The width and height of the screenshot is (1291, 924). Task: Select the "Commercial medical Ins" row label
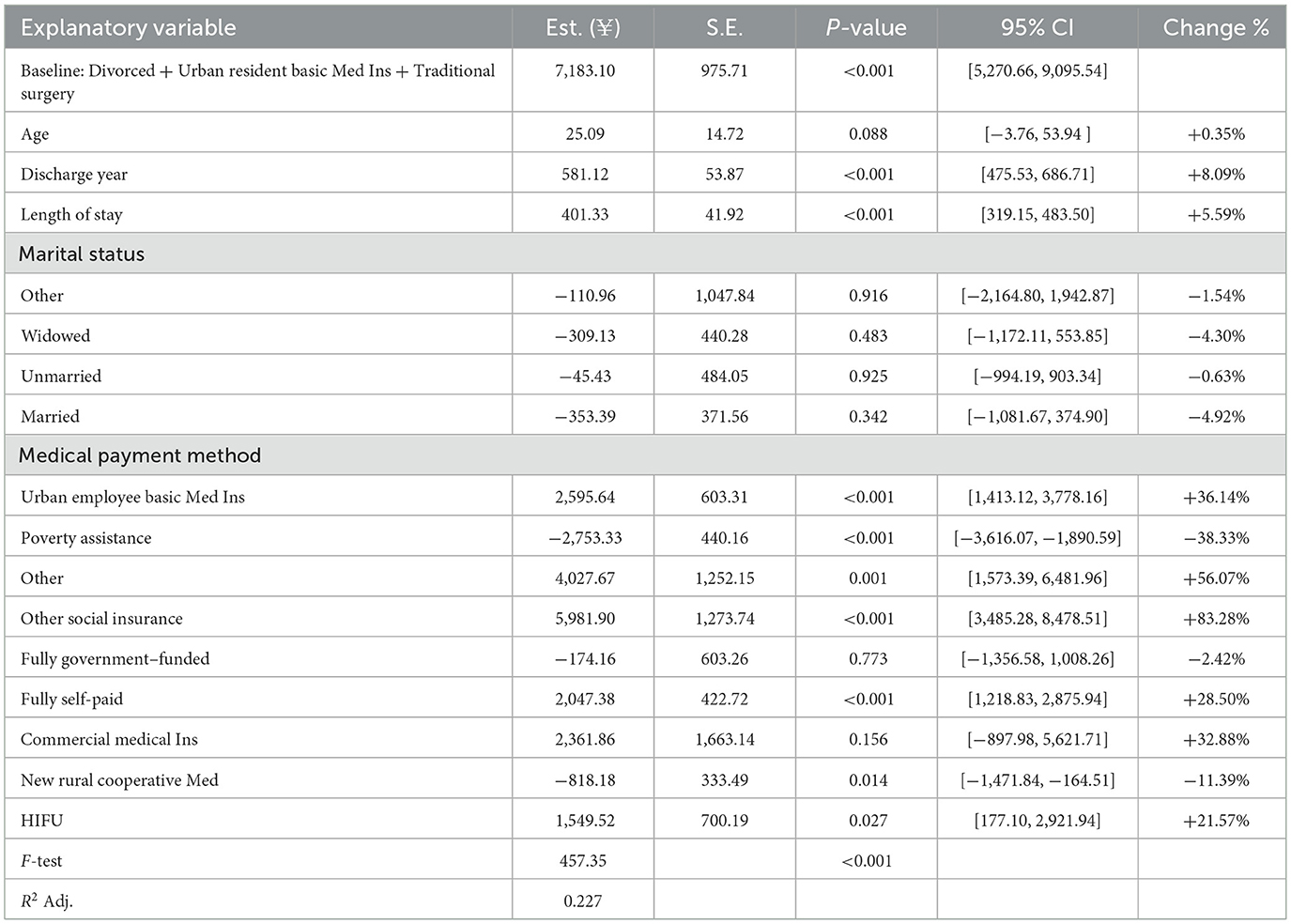(x=109, y=740)
